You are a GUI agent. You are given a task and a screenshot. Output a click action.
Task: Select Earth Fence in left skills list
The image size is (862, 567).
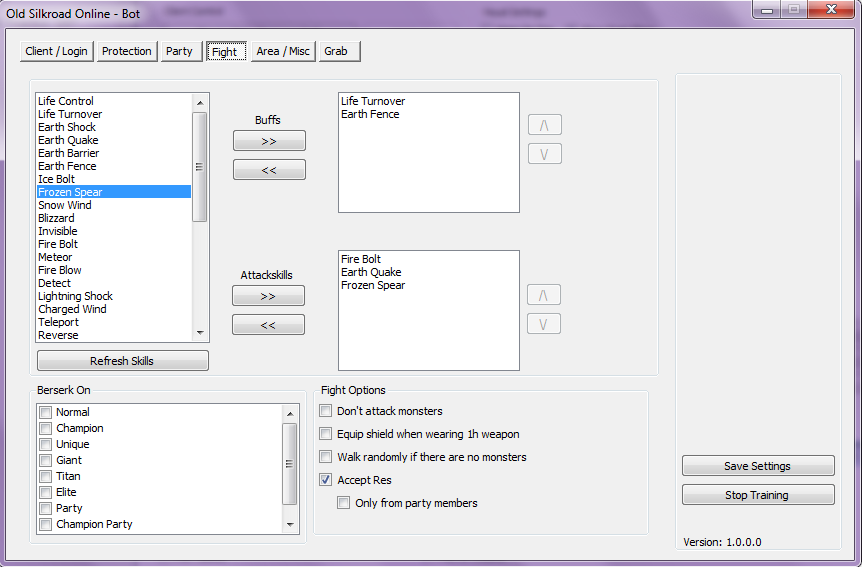click(x=114, y=166)
